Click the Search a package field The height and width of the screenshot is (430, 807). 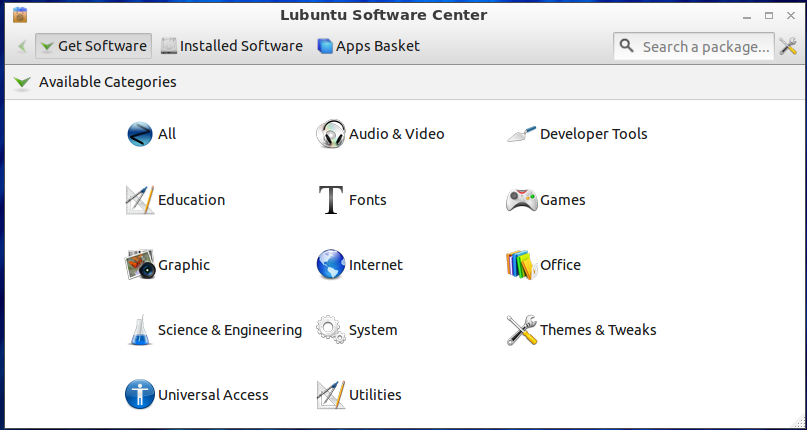705,46
